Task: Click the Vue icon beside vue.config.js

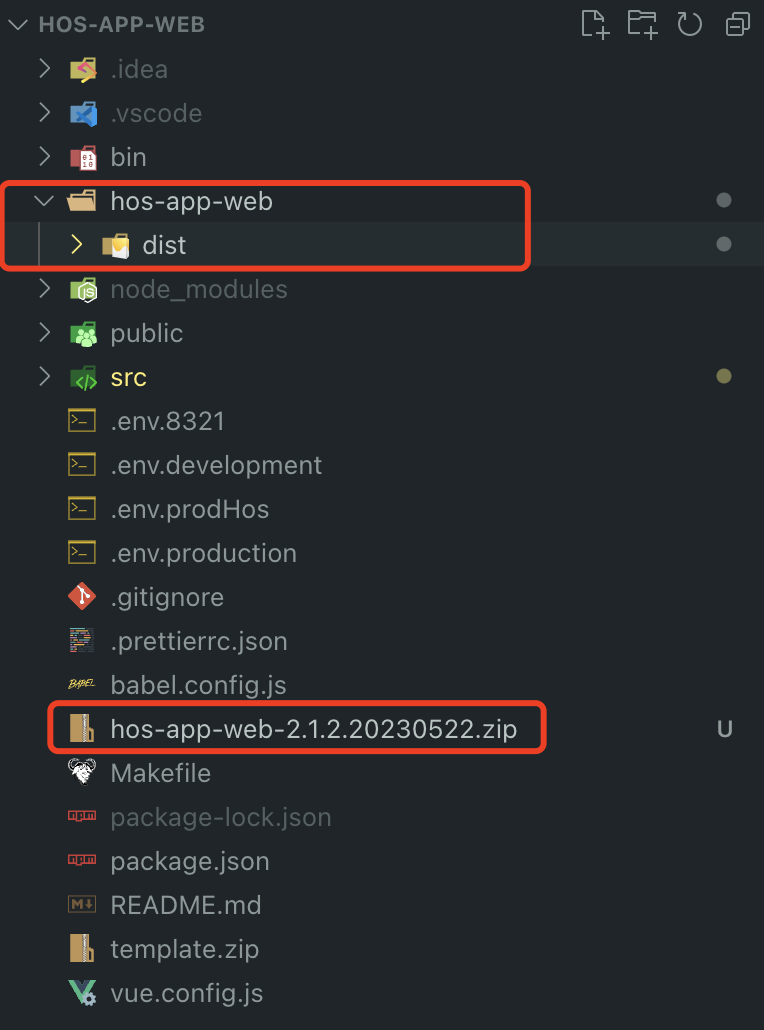Action: click(82, 993)
